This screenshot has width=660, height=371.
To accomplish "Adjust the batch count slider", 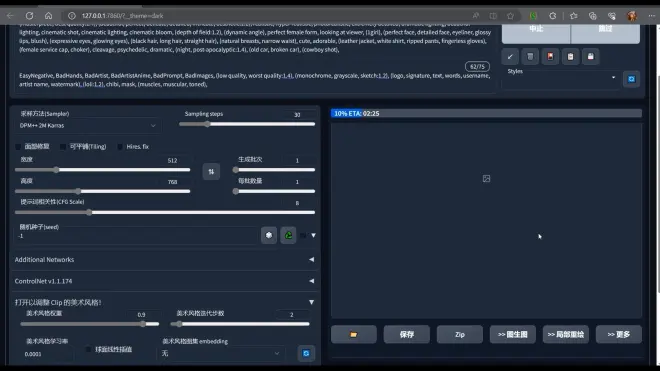I will [274, 170].
